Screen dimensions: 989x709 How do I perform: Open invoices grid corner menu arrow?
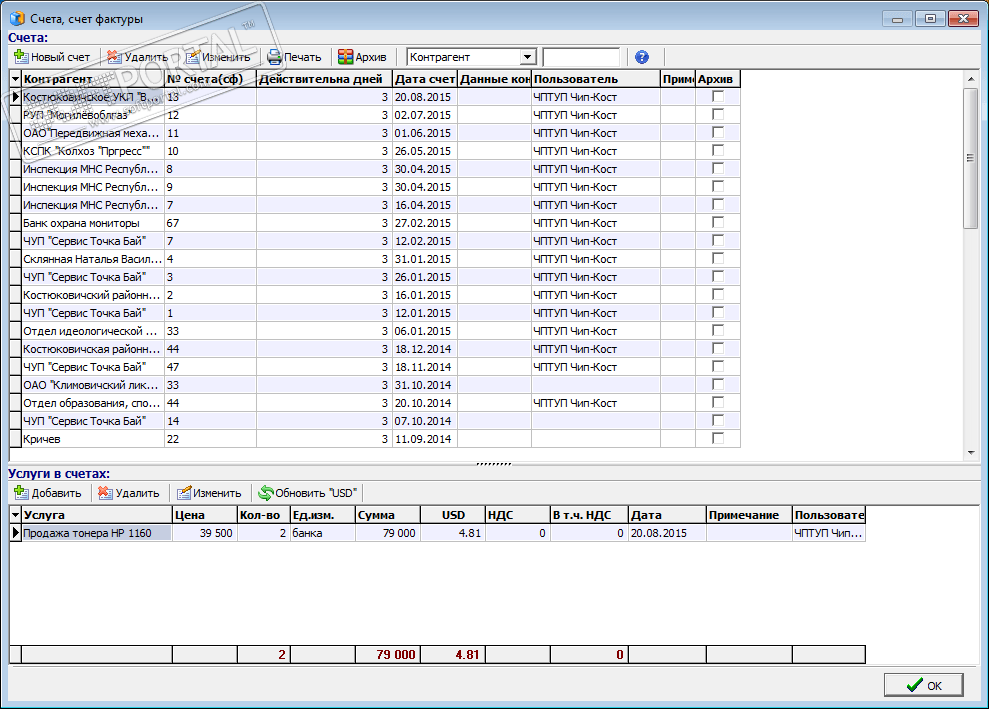click(16, 79)
